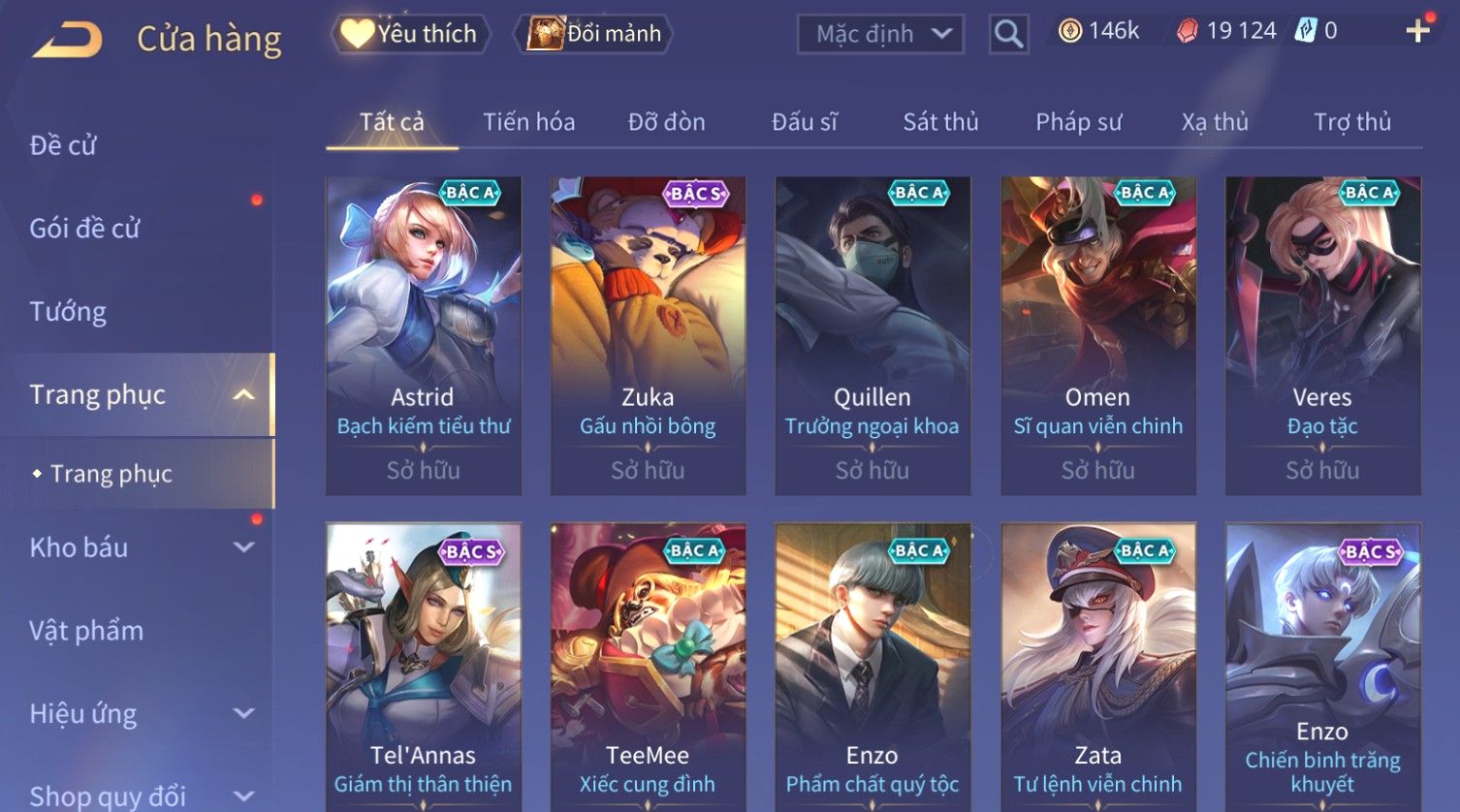Open Đổi mảnh fragment exchange
The height and width of the screenshot is (812, 1460).
594,34
